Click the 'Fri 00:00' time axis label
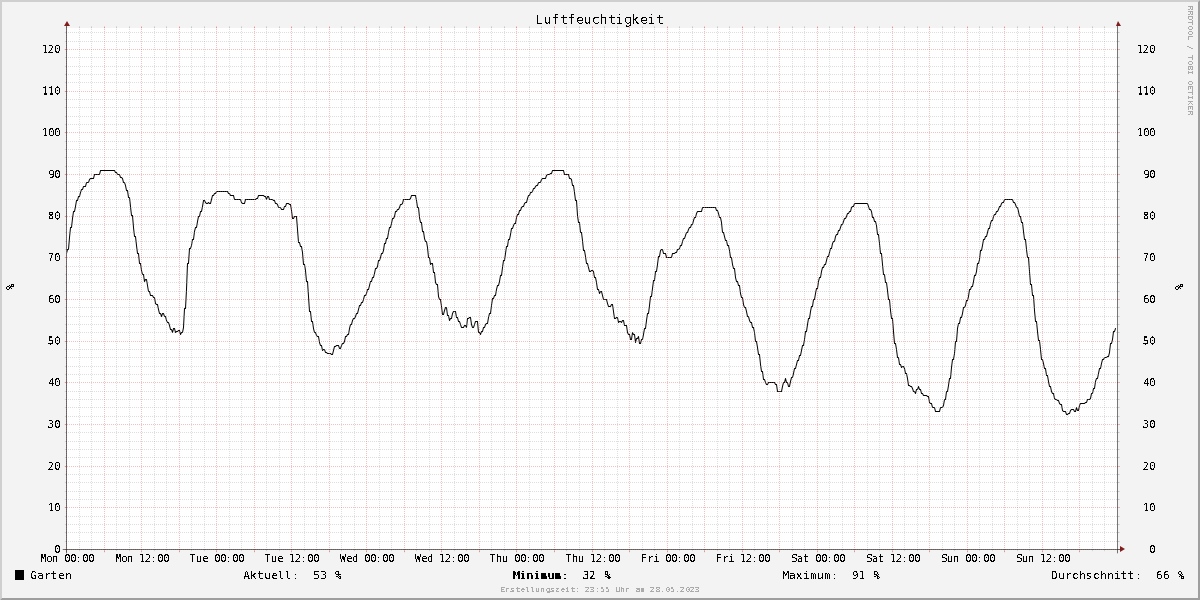The width and height of the screenshot is (1200, 600). (668, 558)
